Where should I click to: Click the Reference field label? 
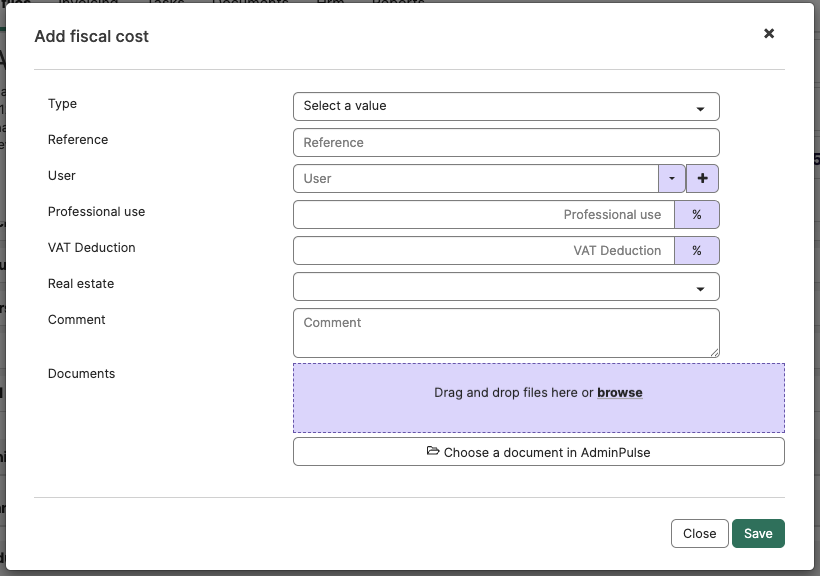click(x=78, y=140)
